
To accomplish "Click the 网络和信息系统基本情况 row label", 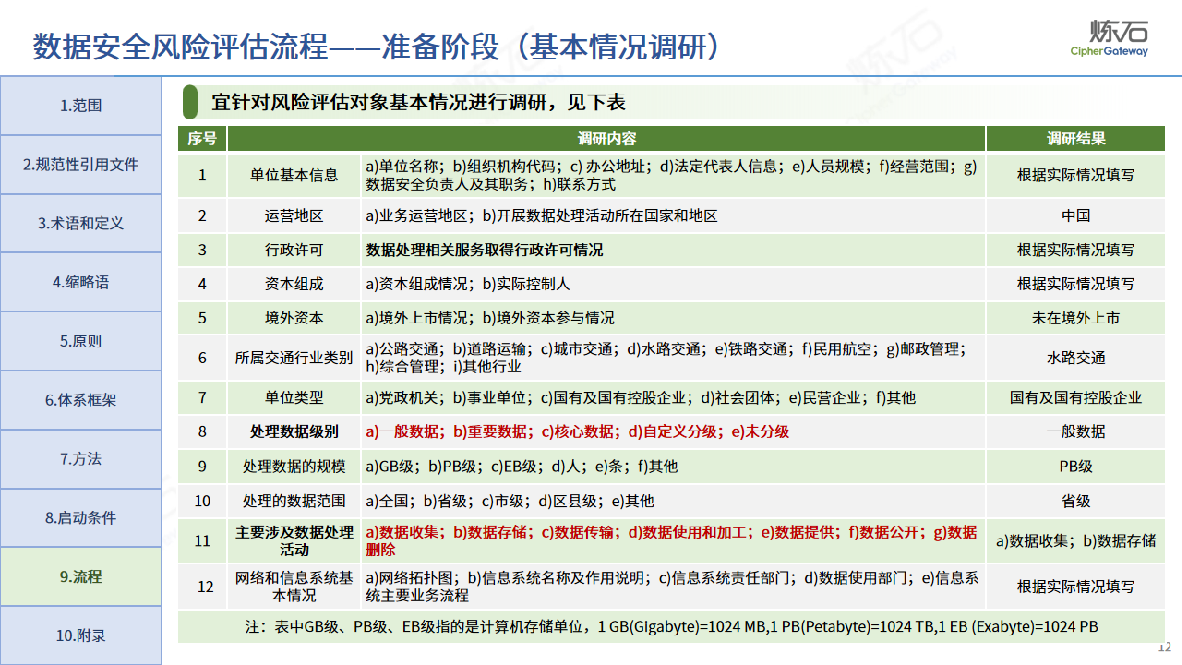I will click(x=294, y=587).
